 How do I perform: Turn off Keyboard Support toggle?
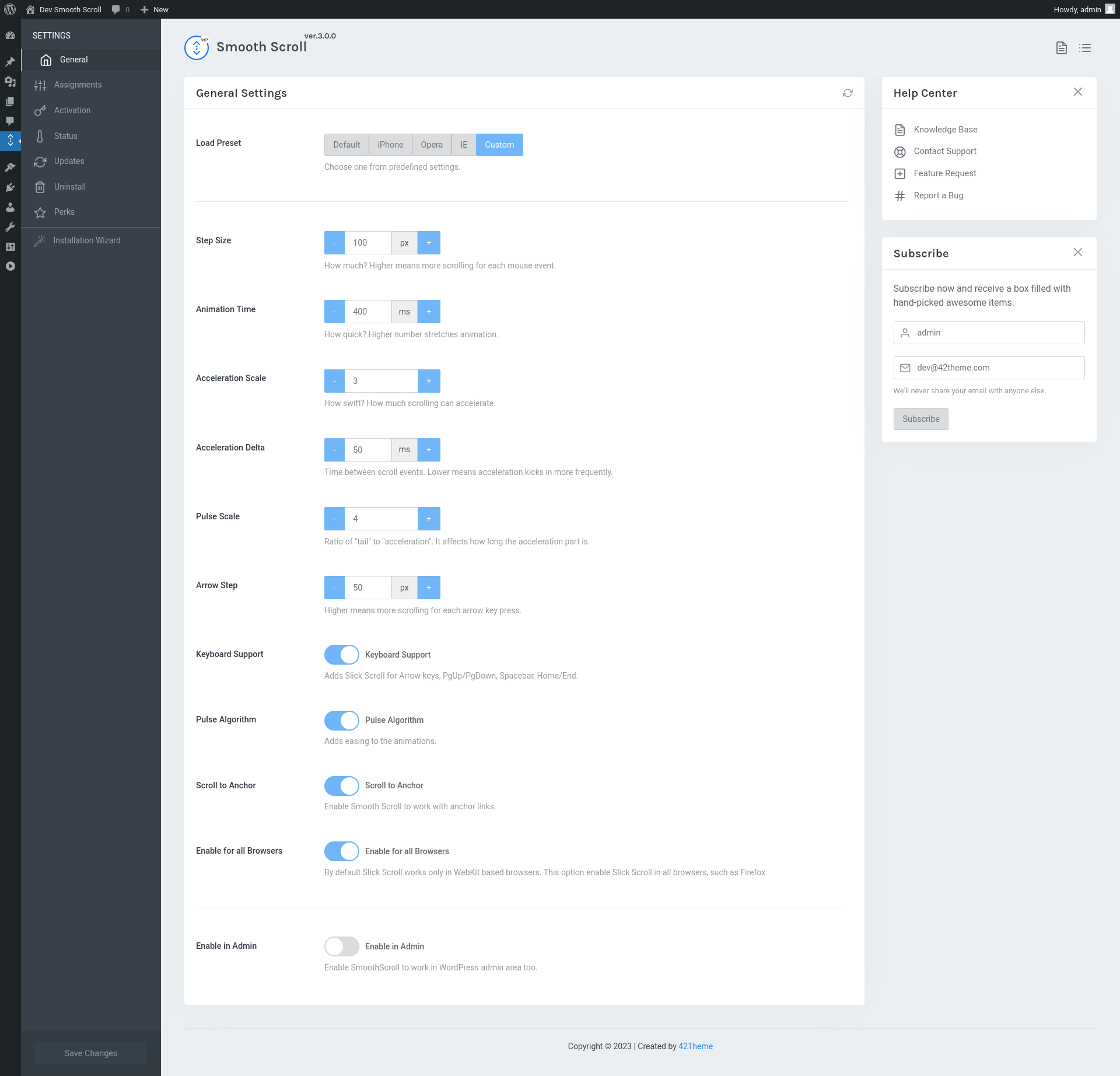click(341, 655)
